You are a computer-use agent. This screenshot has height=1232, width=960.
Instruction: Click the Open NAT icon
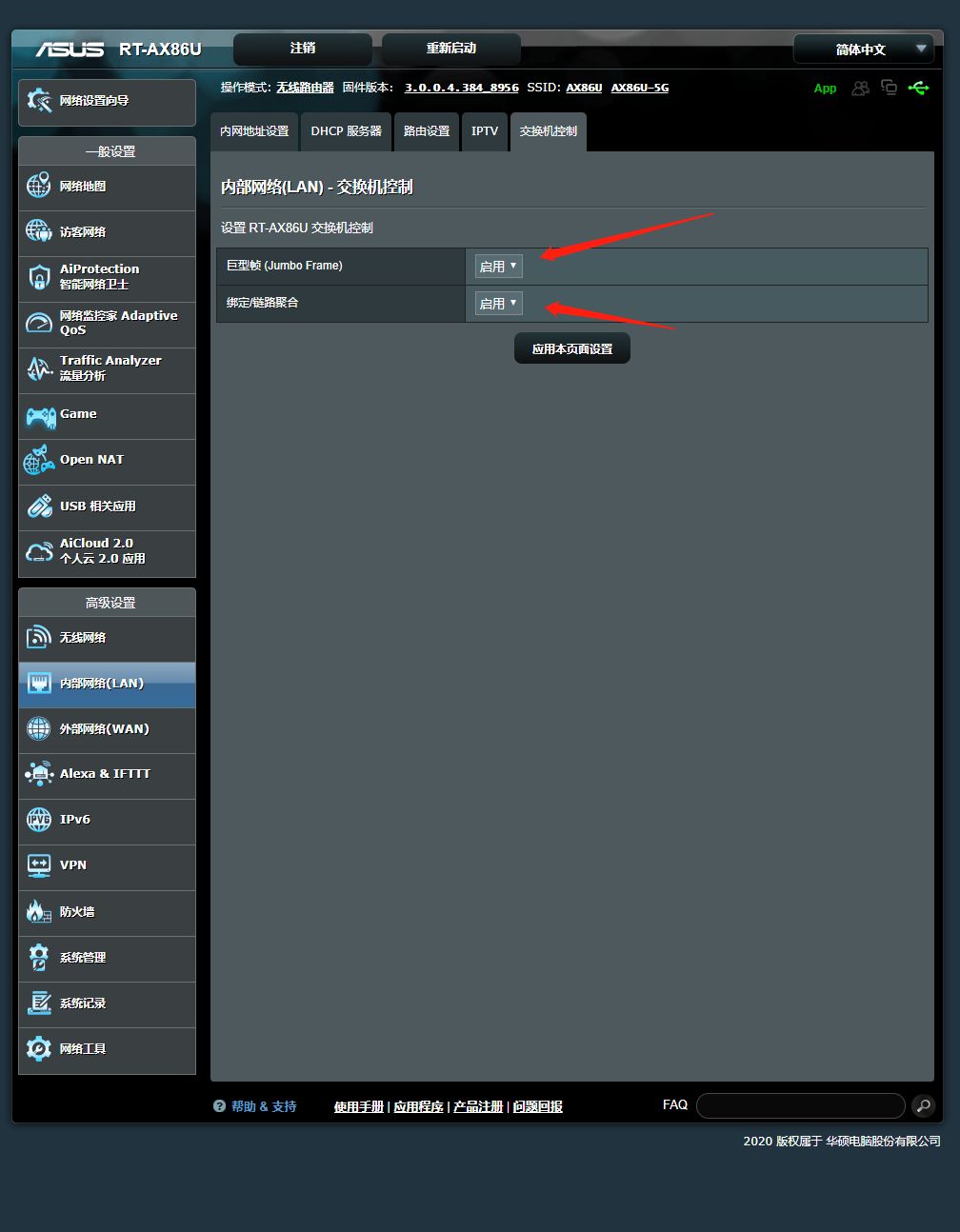39,460
